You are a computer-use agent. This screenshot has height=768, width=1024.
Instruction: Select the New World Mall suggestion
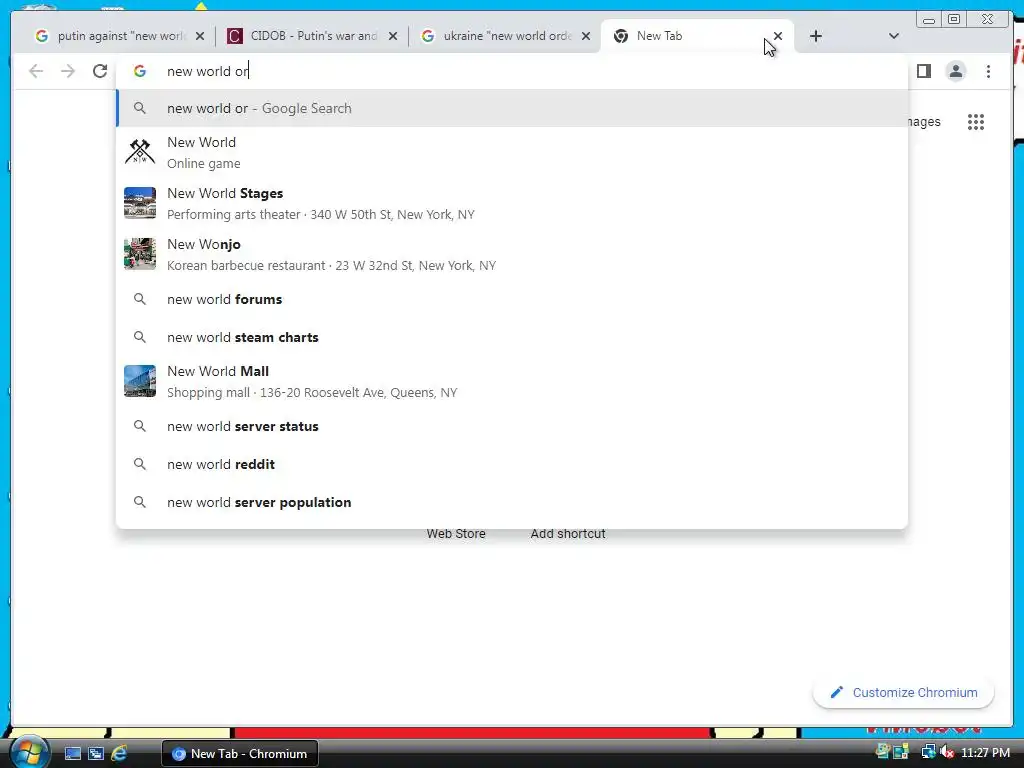[512, 381]
